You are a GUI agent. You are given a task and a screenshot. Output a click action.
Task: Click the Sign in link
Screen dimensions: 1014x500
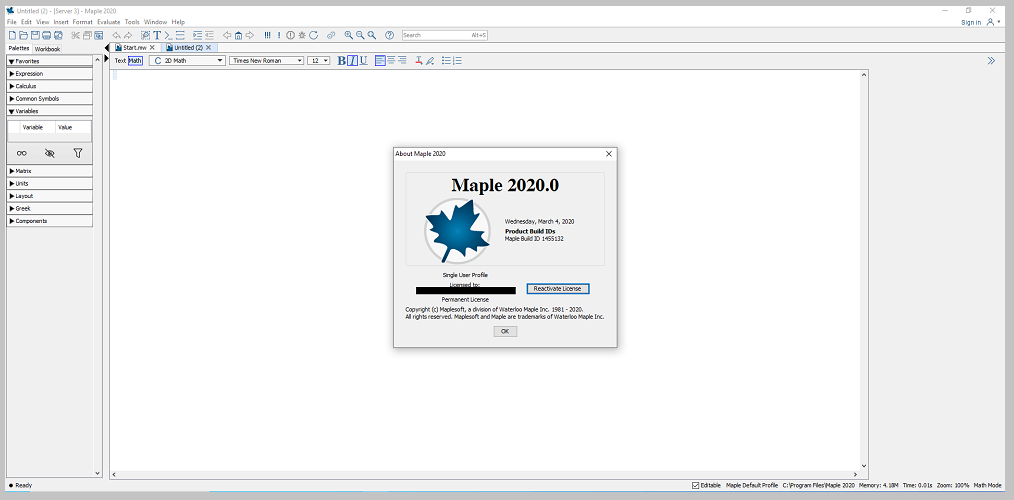(x=971, y=23)
